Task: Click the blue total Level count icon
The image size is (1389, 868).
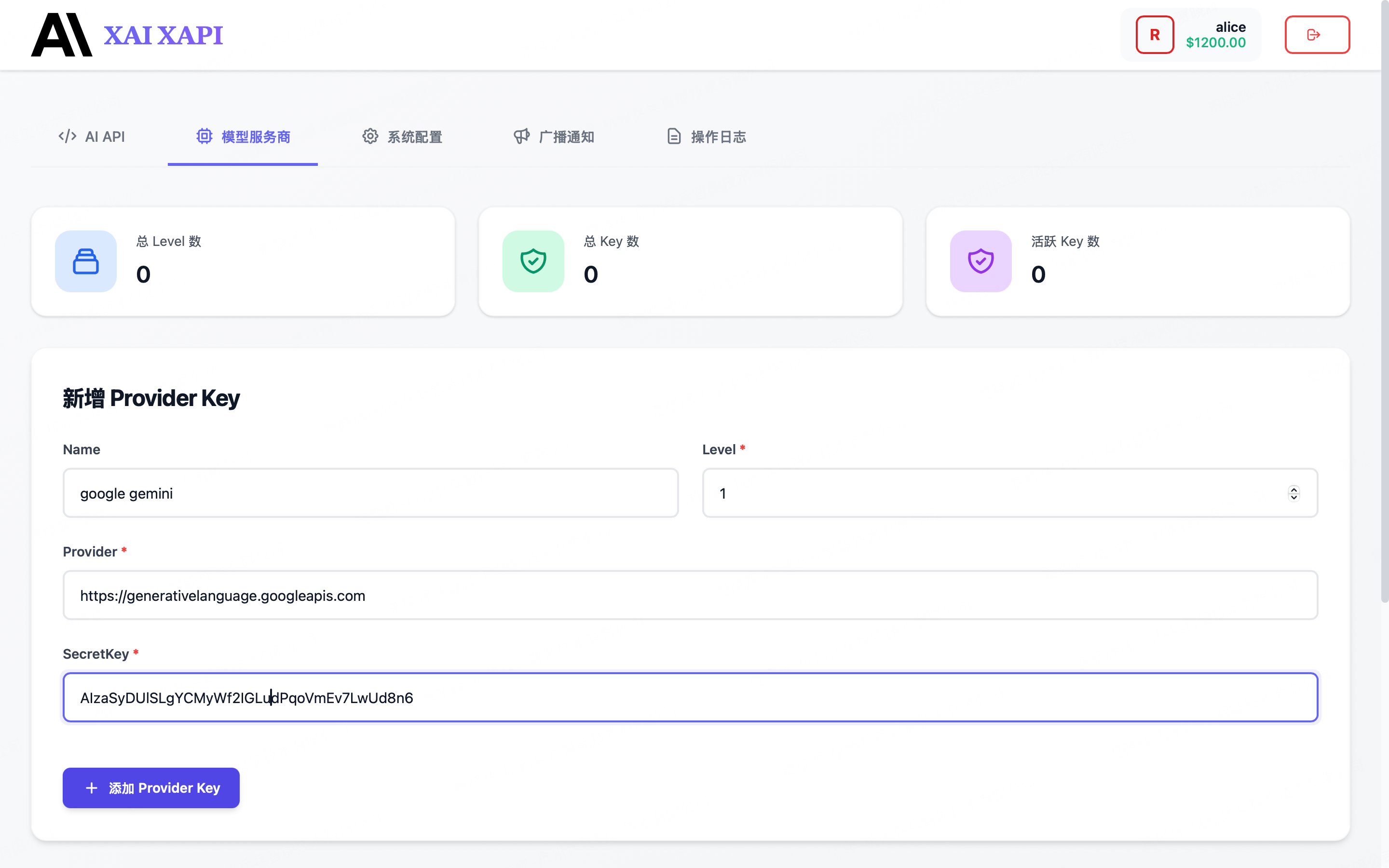Action: click(x=86, y=261)
